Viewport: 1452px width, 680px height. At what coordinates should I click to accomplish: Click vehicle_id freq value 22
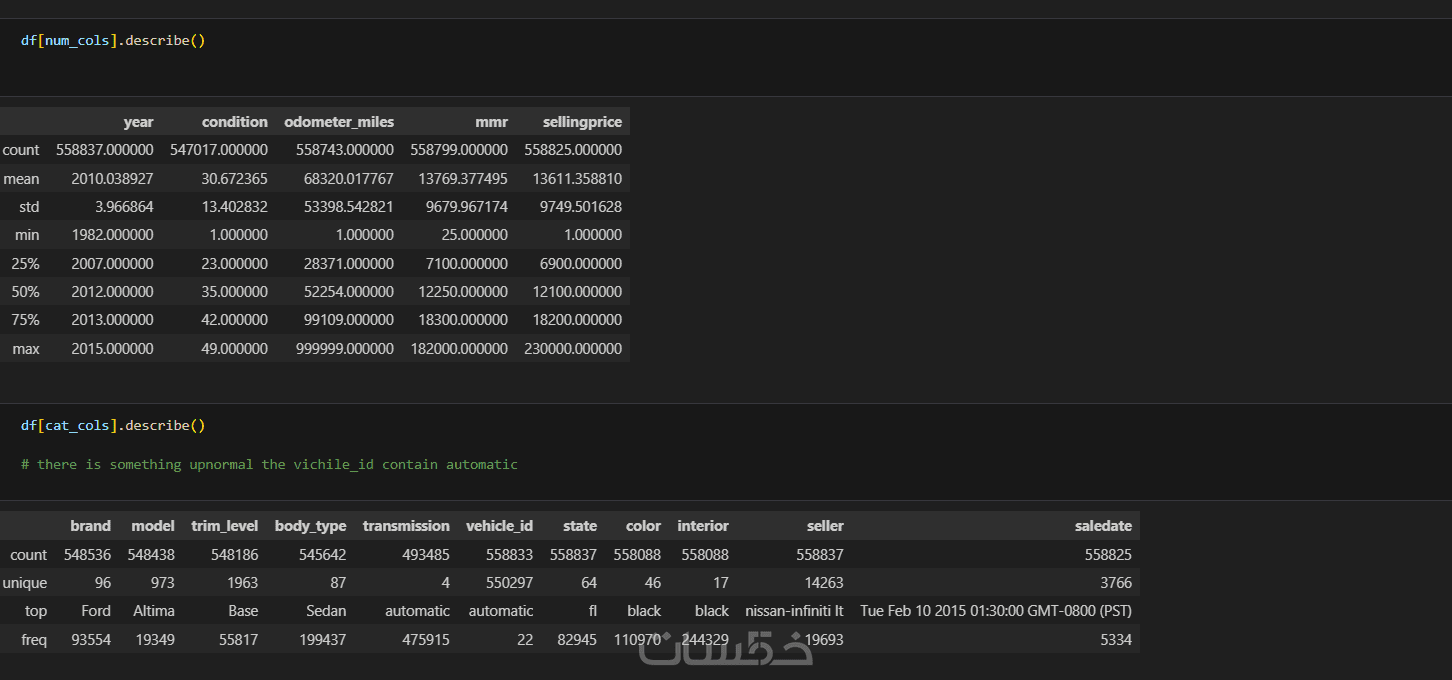(x=525, y=640)
